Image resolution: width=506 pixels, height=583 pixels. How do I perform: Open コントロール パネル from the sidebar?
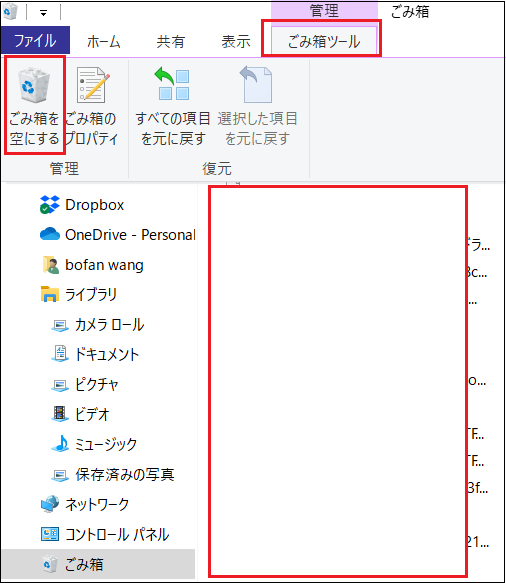click(104, 535)
